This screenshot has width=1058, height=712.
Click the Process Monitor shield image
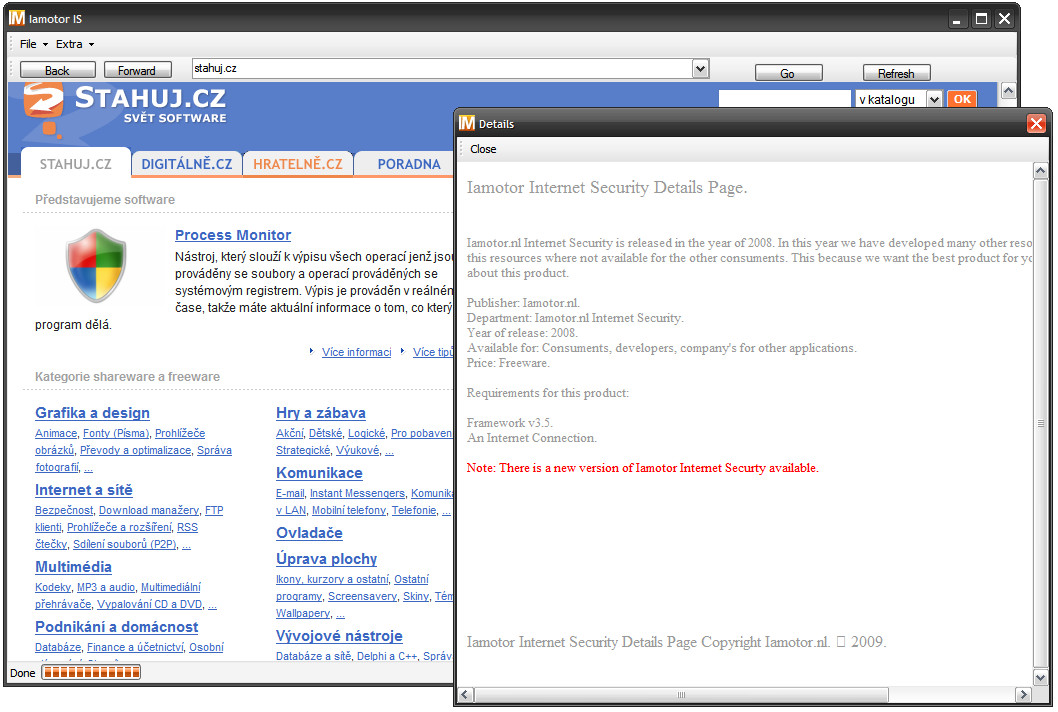pyautogui.click(x=96, y=265)
